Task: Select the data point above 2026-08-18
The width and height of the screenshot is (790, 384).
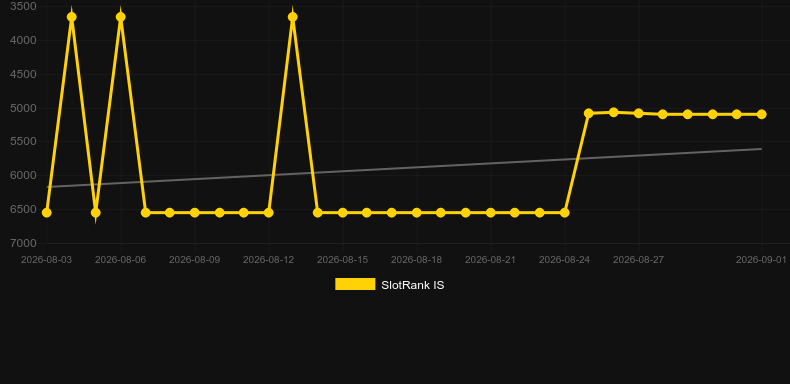Action: pyautogui.click(x=417, y=213)
